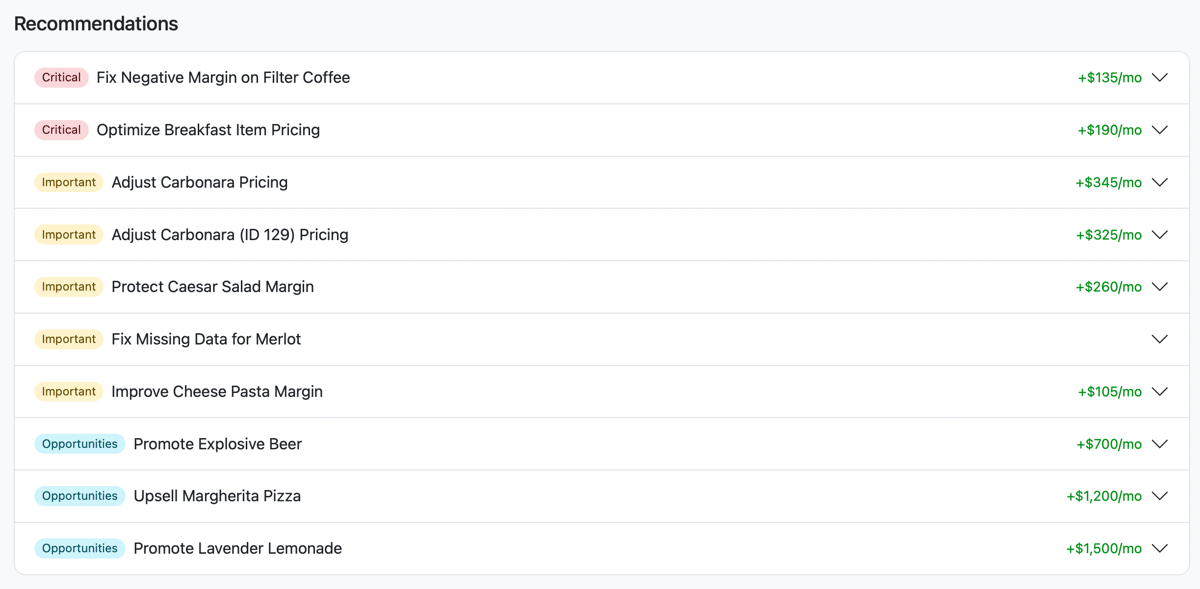Expand the Filter Coffee recommendation chevron
Image resolution: width=1200 pixels, height=589 pixels.
[1160, 78]
